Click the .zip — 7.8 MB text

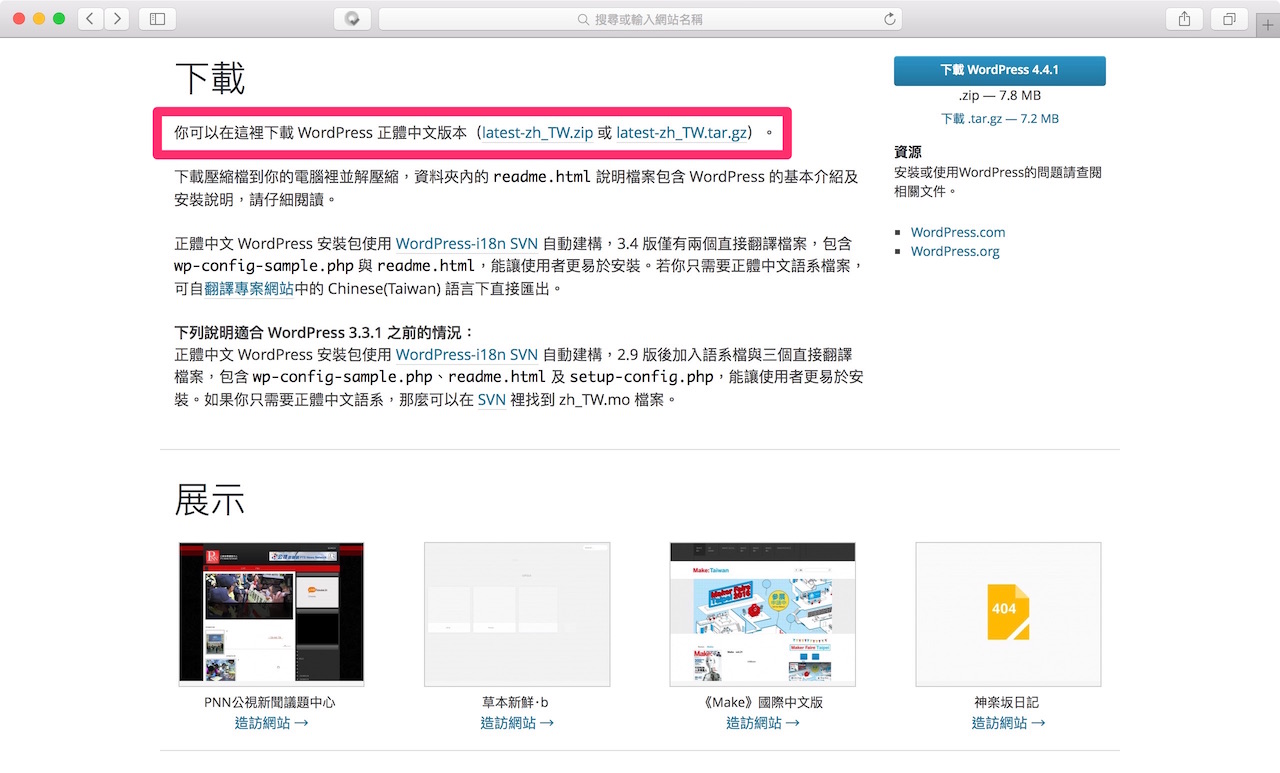pyautogui.click(x=1000, y=96)
